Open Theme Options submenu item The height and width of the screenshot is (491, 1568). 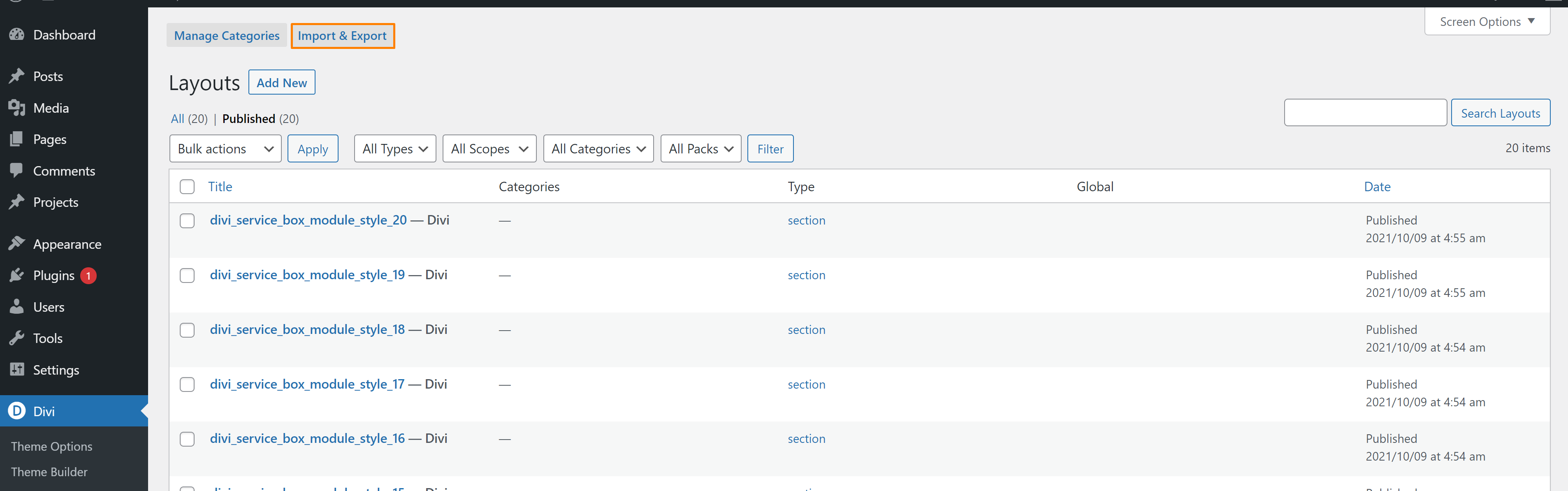coord(52,446)
